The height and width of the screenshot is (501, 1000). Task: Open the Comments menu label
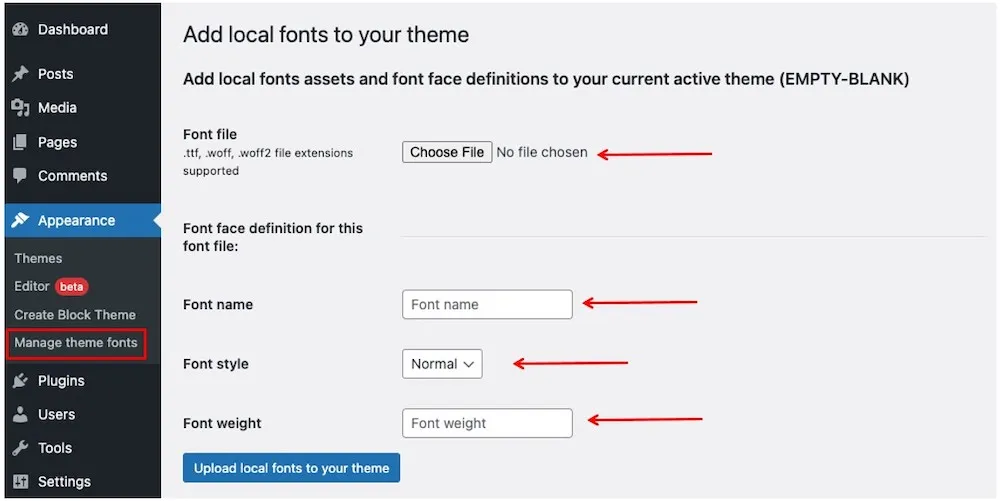72,176
